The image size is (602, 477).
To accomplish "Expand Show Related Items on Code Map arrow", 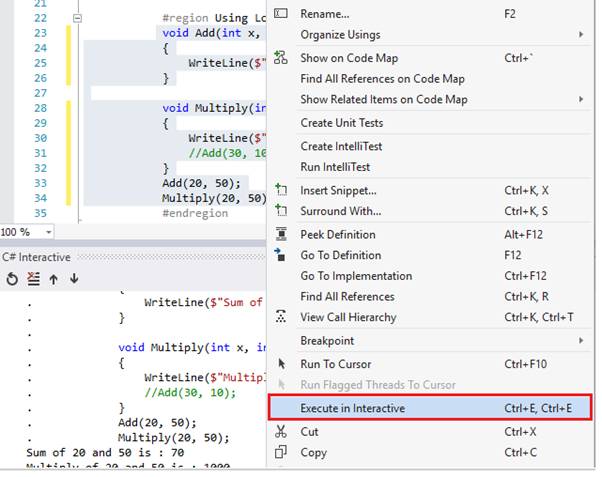I will click(x=581, y=99).
